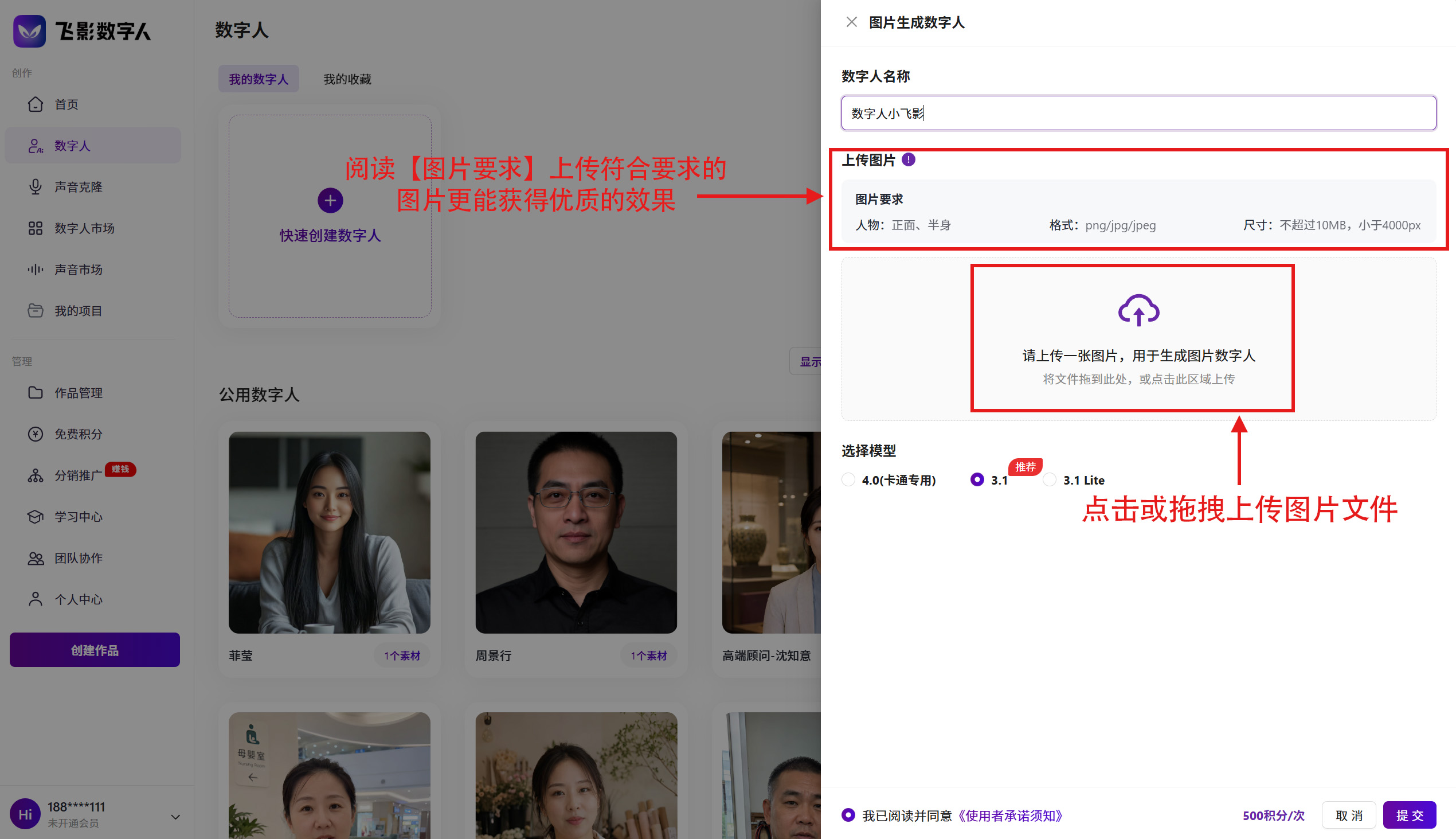Click 人物: 正面、半身 requirement text

(903, 225)
